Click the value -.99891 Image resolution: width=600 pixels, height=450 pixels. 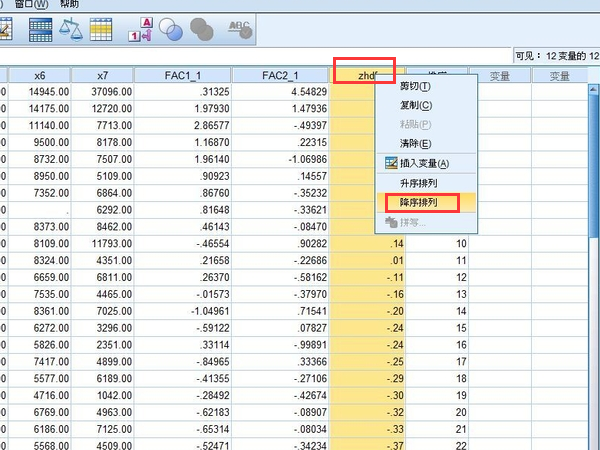tap(280, 345)
